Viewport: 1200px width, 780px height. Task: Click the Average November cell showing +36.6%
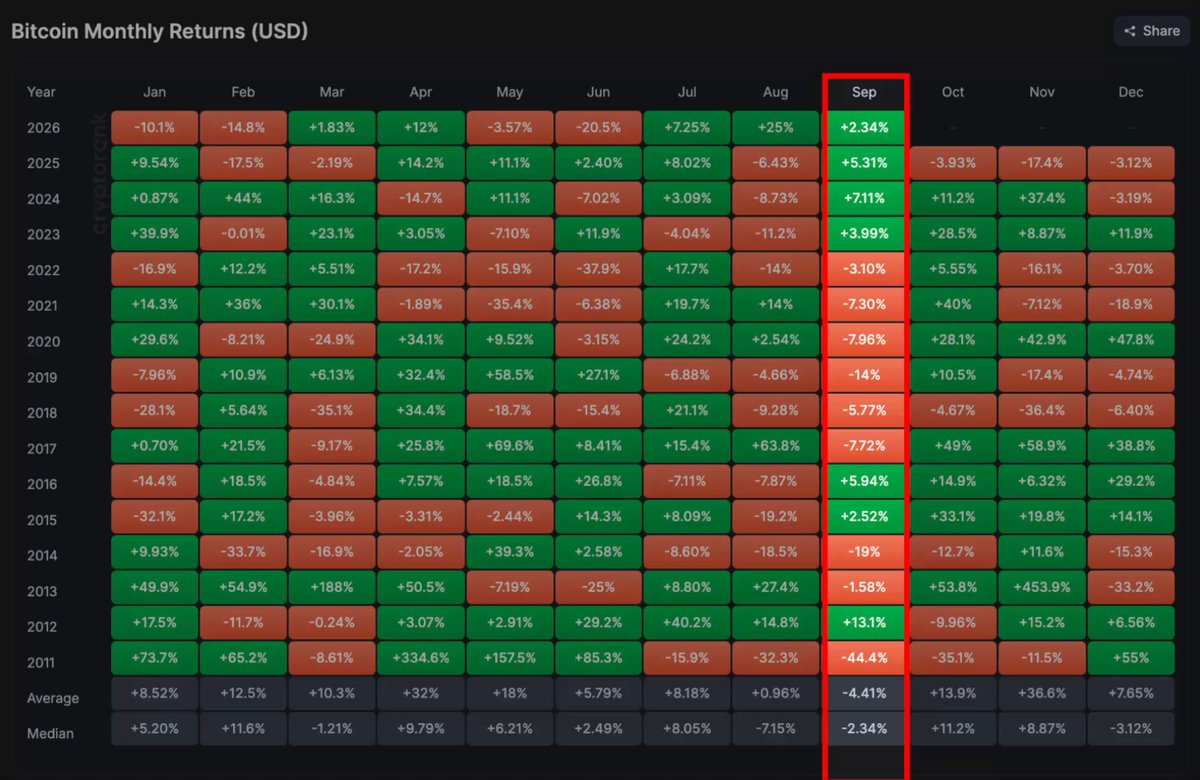[1042, 693]
